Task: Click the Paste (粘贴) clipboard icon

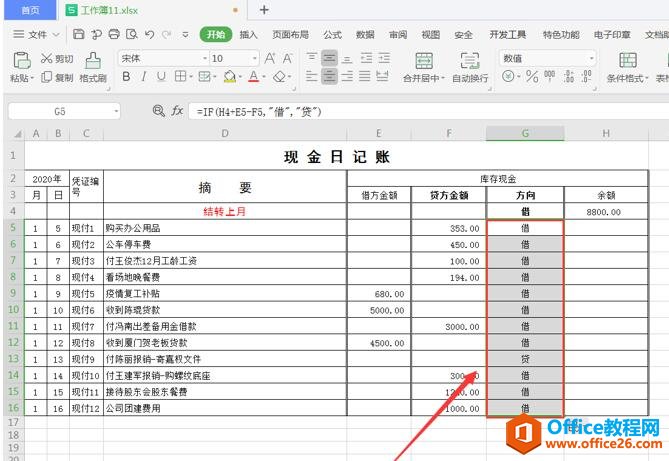Action: pyautogui.click(x=20, y=60)
